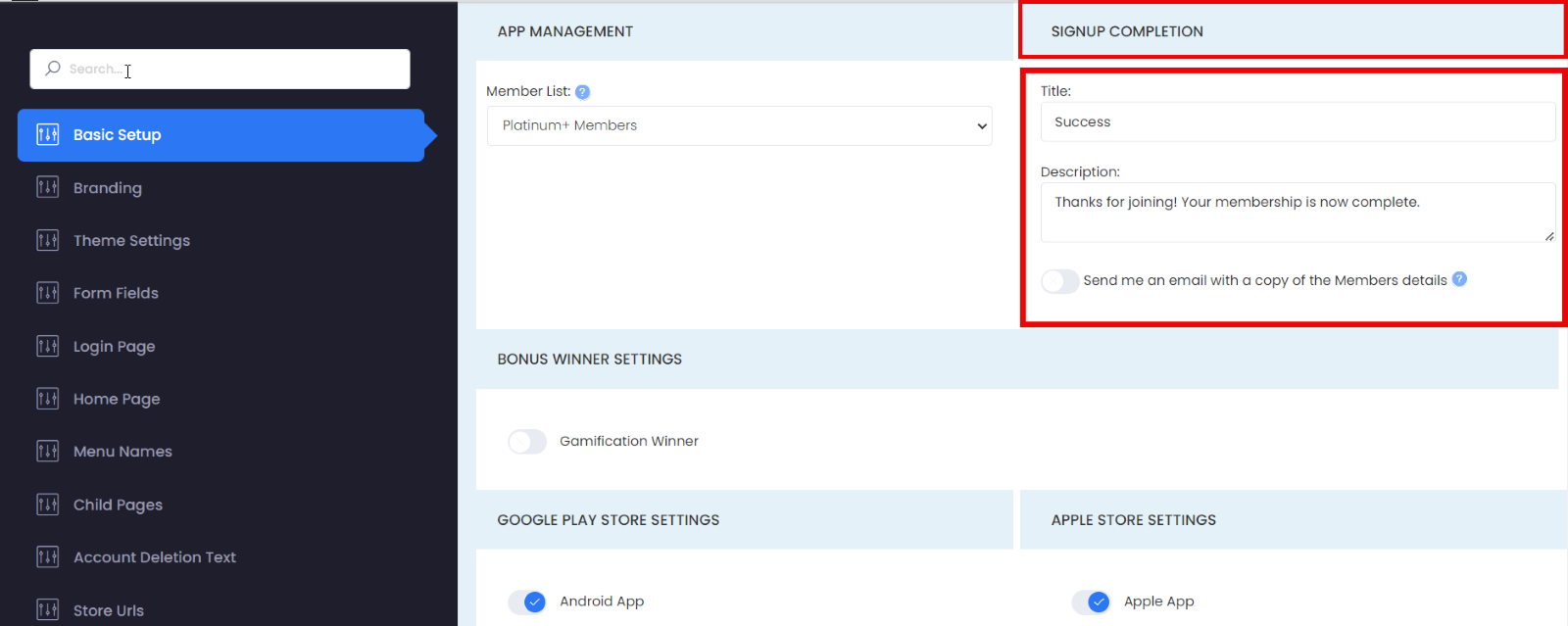Click into the Title field showing Success
Image resolution: width=1568 pixels, height=626 pixels.
(x=1298, y=122)
